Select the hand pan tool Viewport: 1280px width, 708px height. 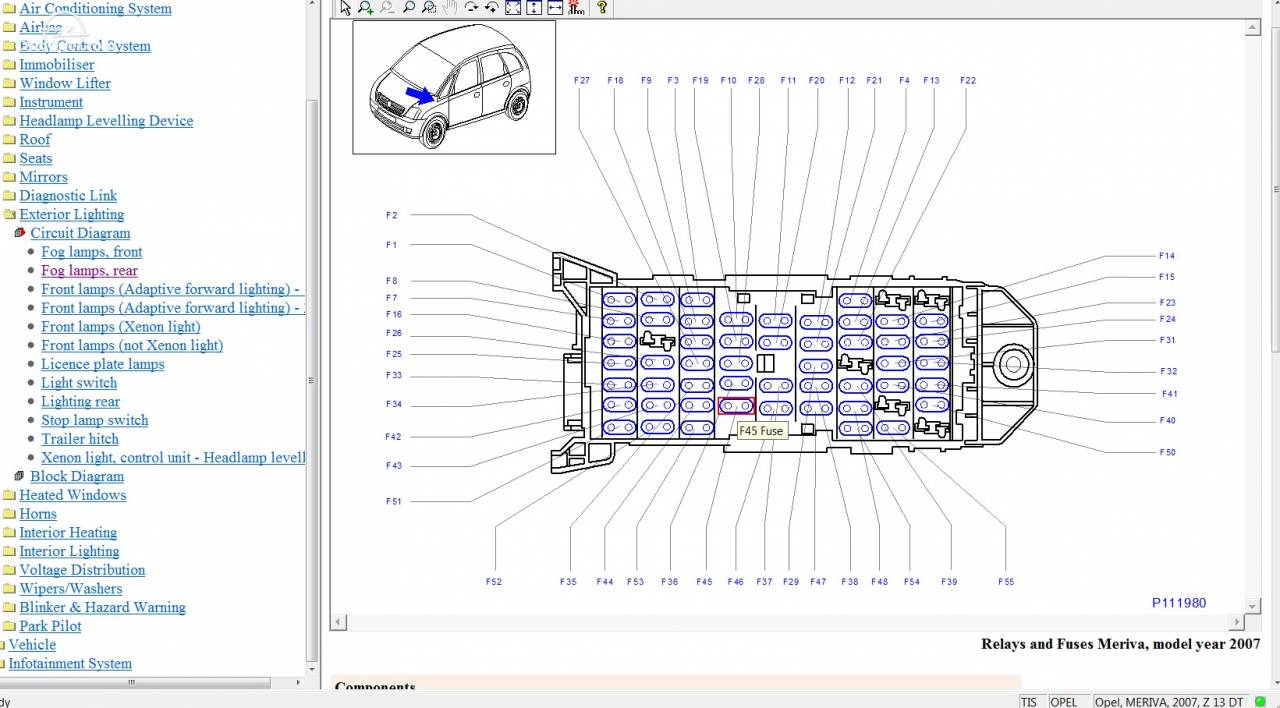click(x=450, y=8)
